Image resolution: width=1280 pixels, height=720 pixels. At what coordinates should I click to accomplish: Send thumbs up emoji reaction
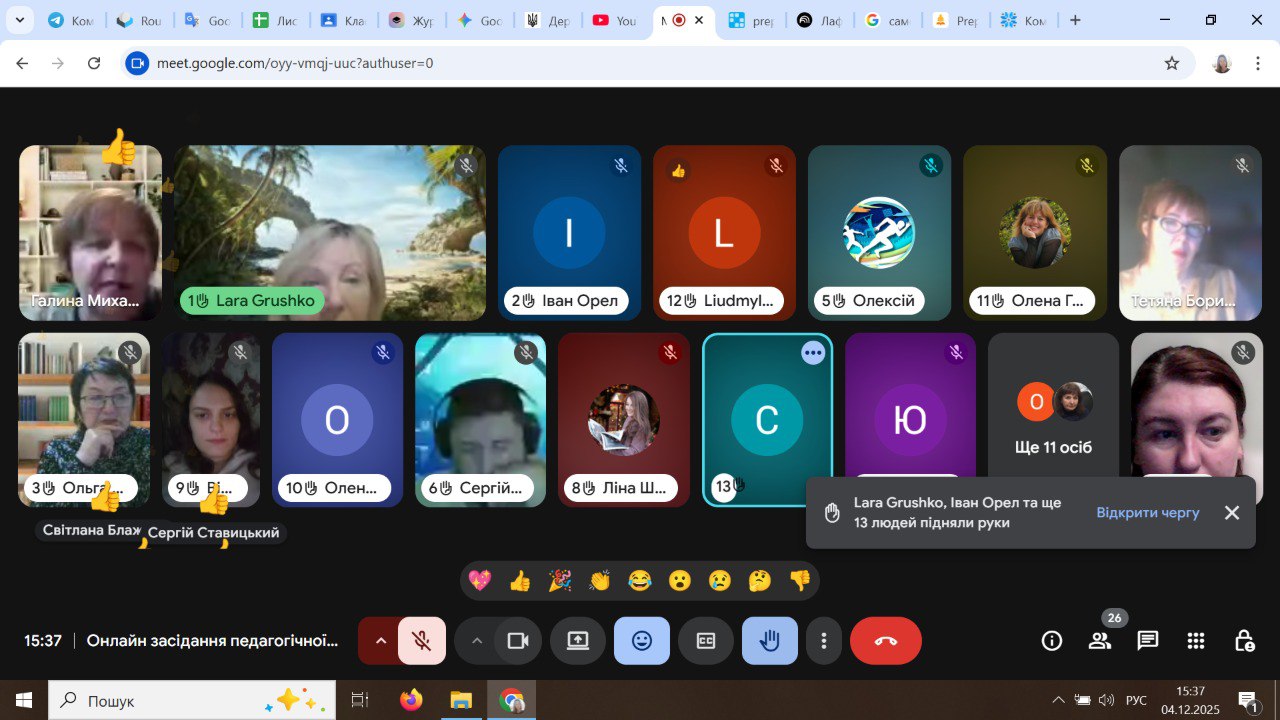[520, 580]
